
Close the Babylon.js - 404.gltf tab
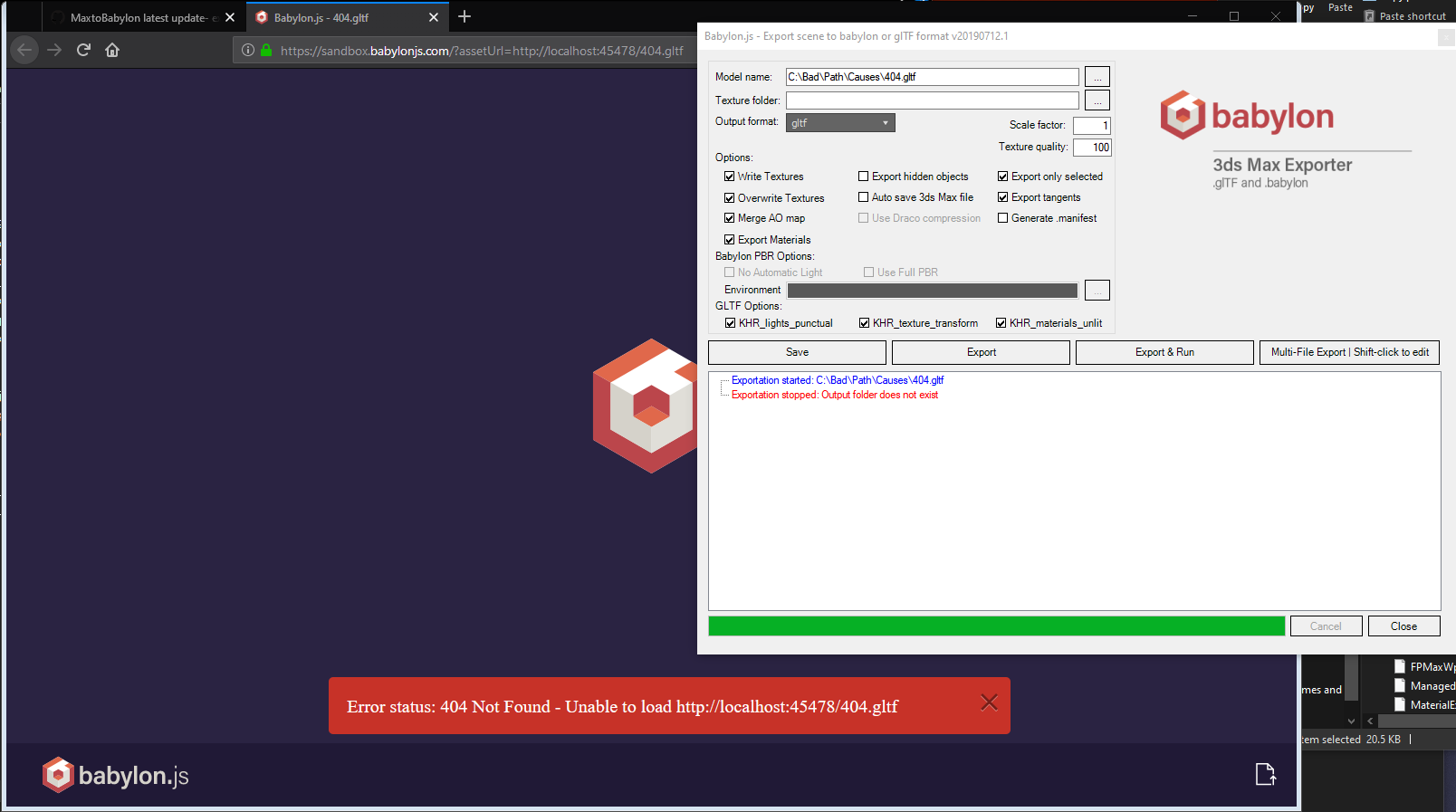click(434, 17)
